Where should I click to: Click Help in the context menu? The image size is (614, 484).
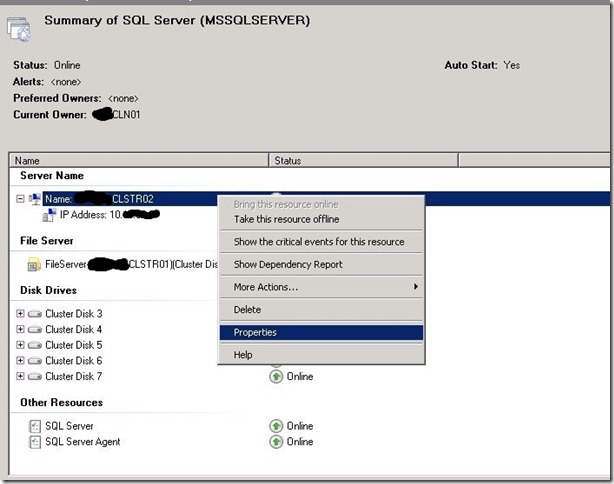point(321,355)
